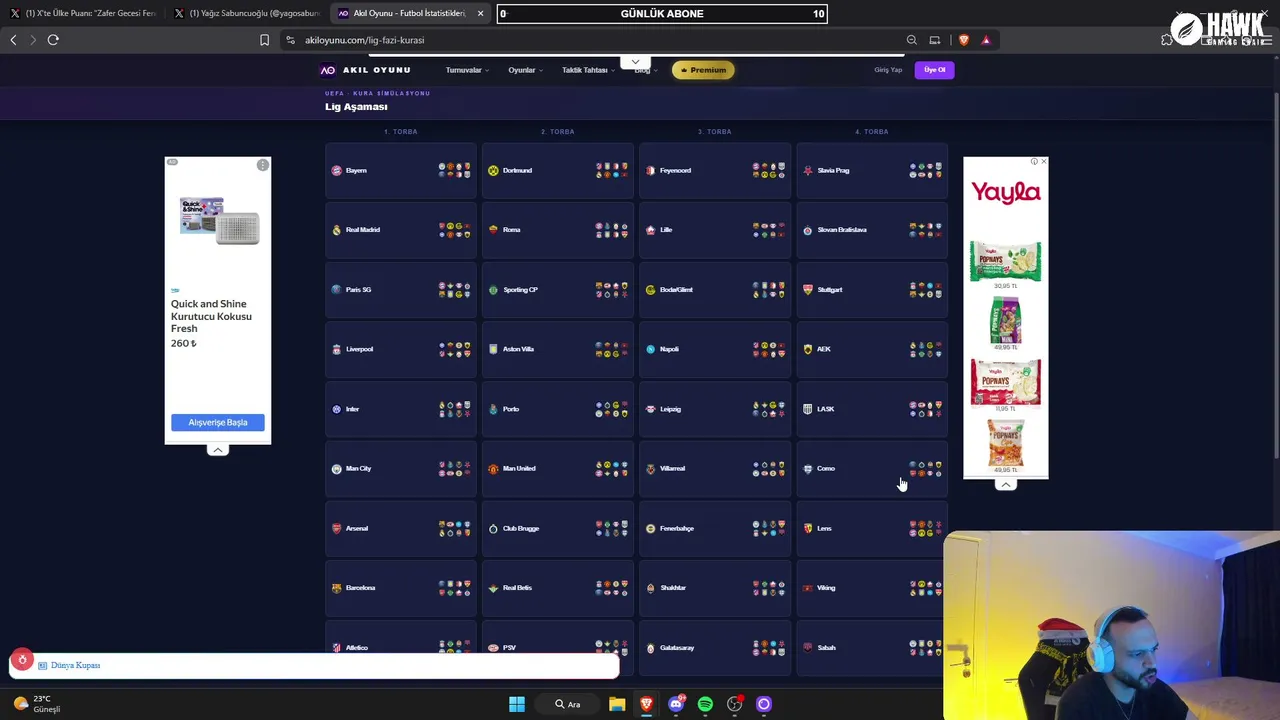Open the zoom magnifier in the address bar
1280x720 pixels.
pos(911,40)
